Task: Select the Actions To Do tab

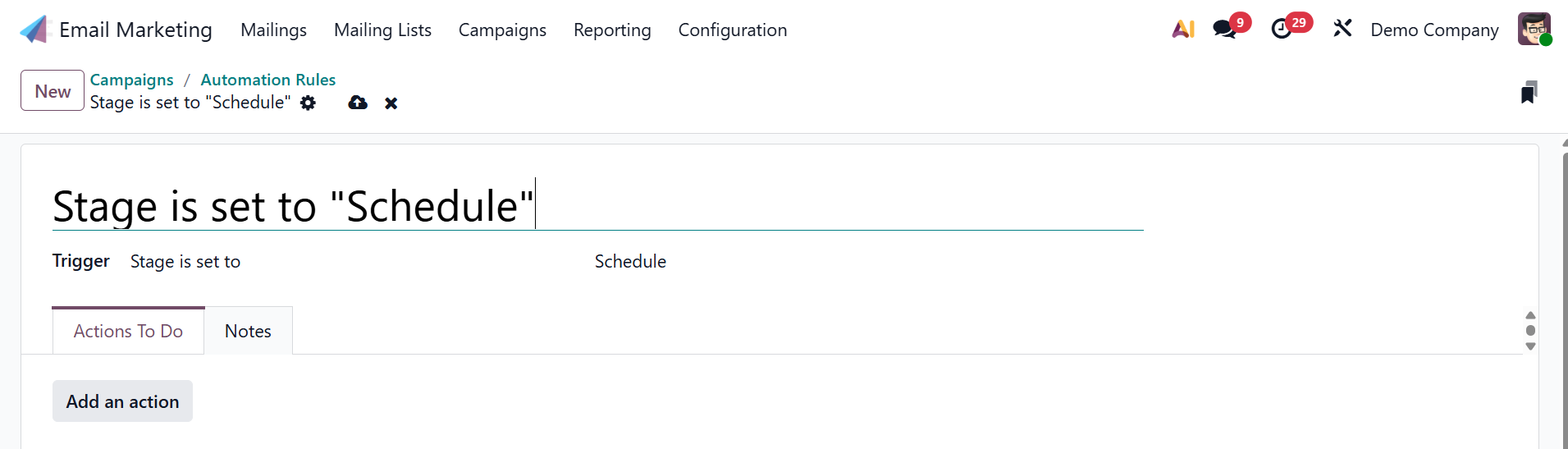Action: [x=128, y=331]
